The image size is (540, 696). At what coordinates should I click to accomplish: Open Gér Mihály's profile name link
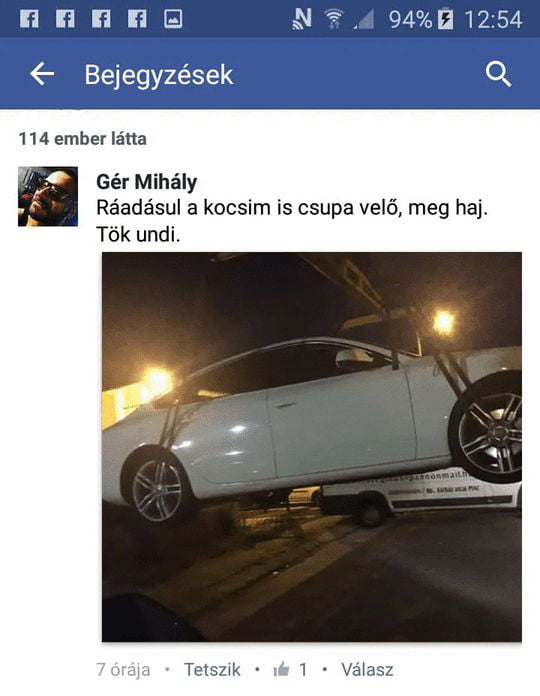coord(147,182)
